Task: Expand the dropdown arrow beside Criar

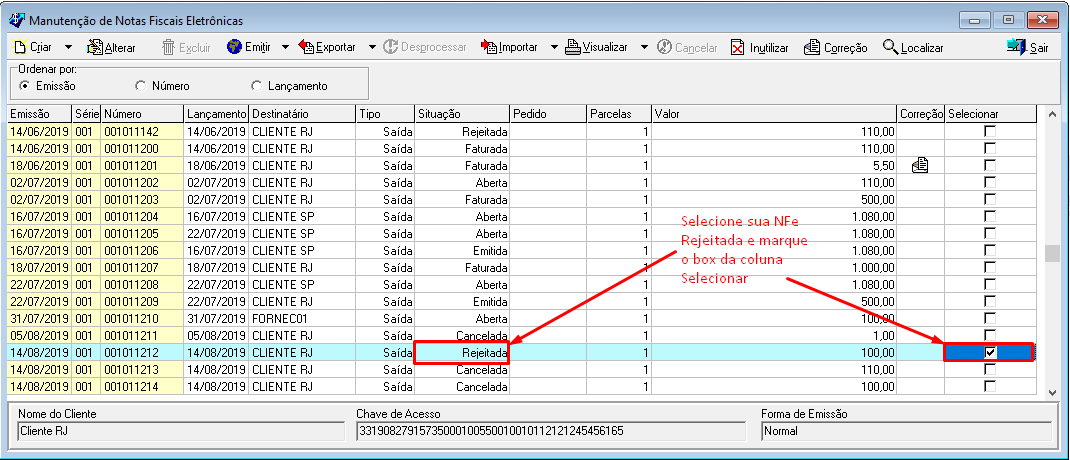Action: (x=68, y=47)
